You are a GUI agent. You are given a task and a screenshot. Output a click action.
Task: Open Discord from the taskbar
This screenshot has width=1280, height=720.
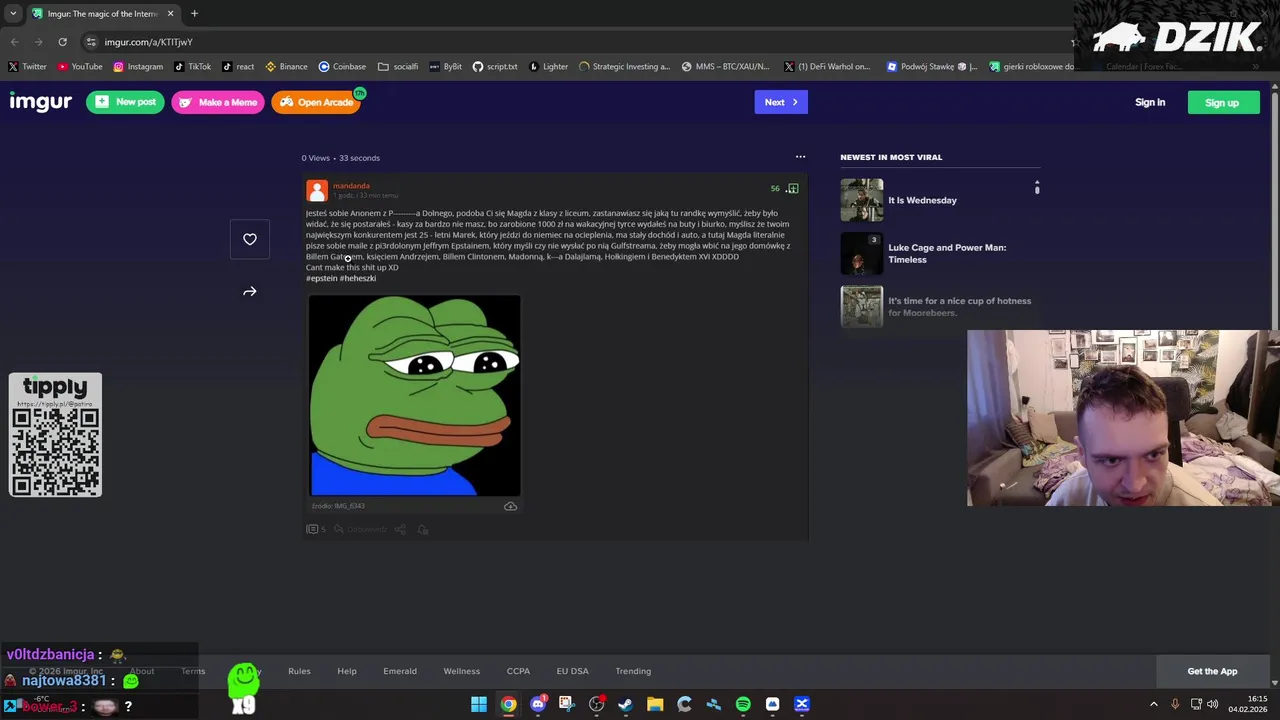coord(538,704)
